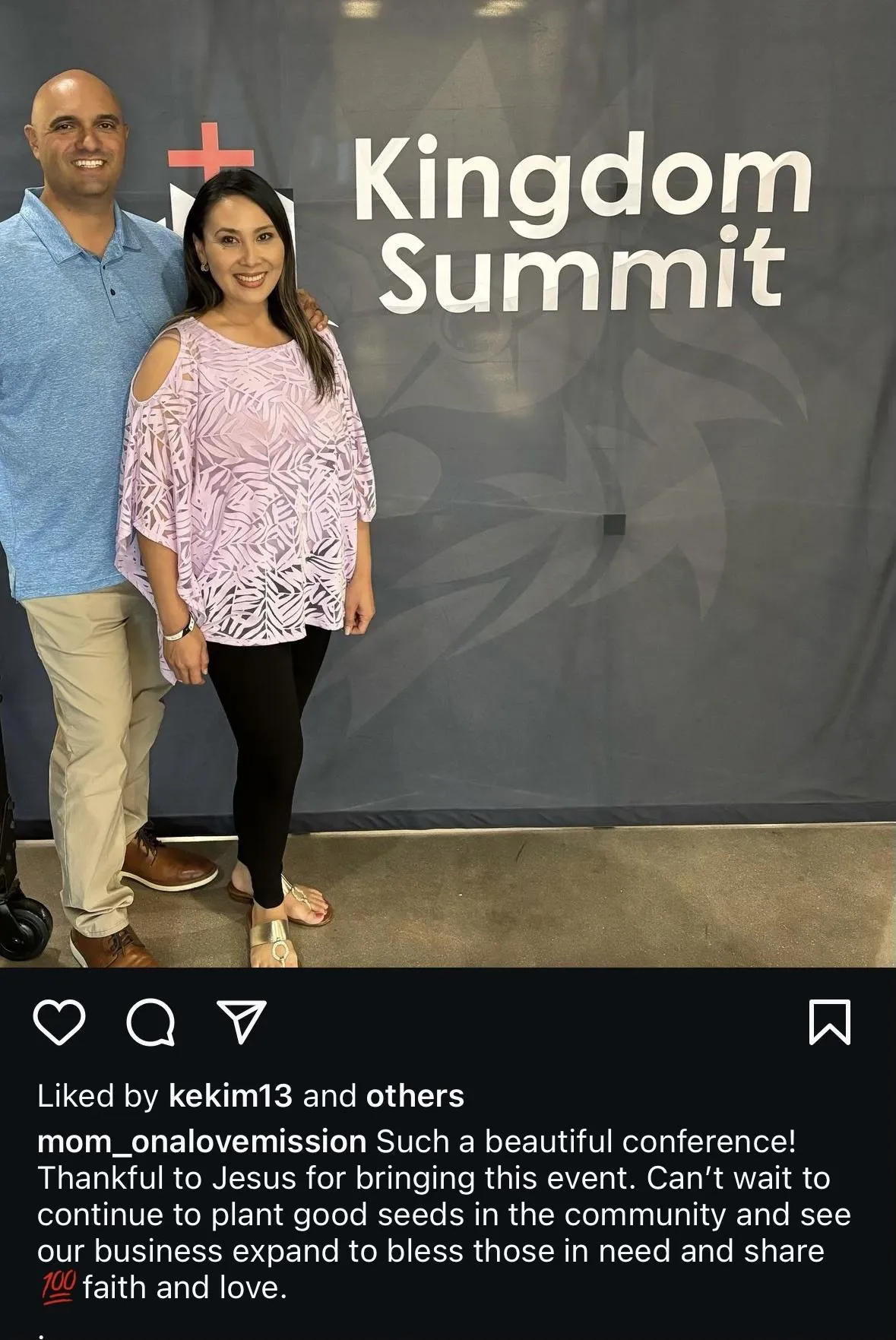View the others who liked this post

415,1095
